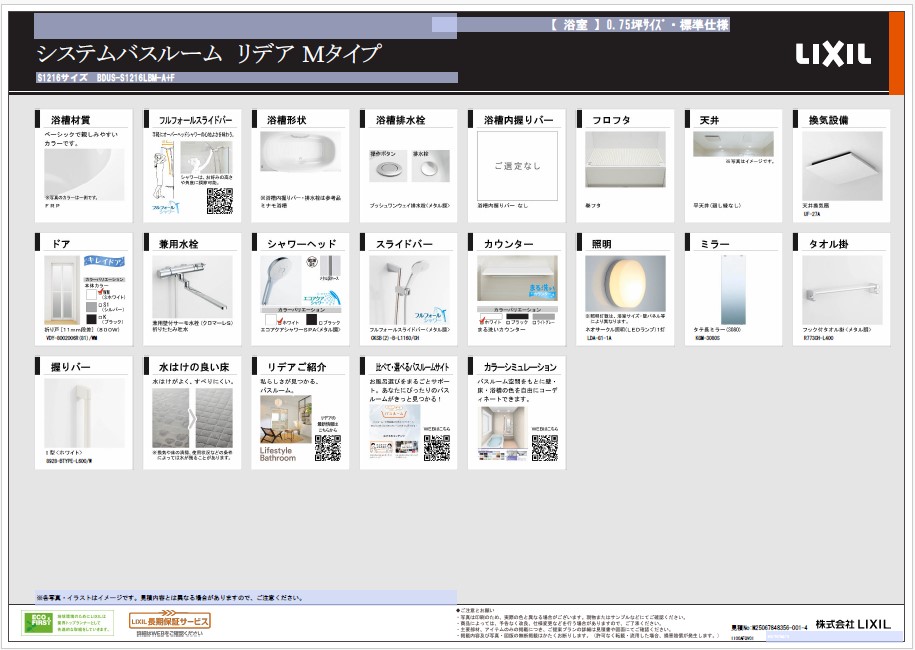Click the フルフォールシャワー logo in スライドバー card
This screenshot has height=650, width=915.
(x=432, y=315)
